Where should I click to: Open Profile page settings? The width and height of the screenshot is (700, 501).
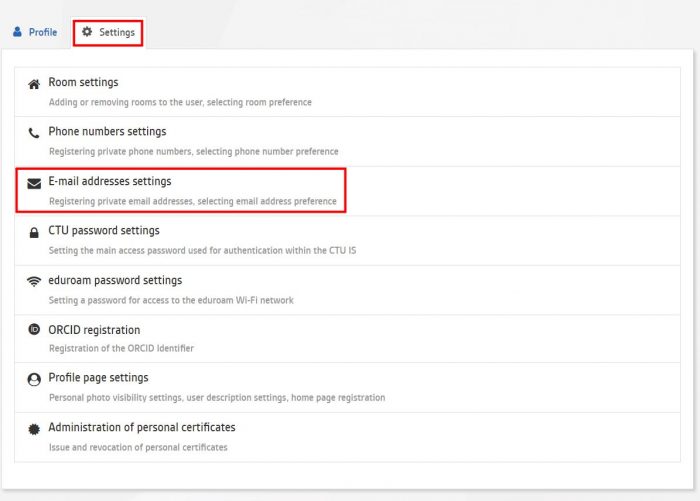[x=347, y=388]
